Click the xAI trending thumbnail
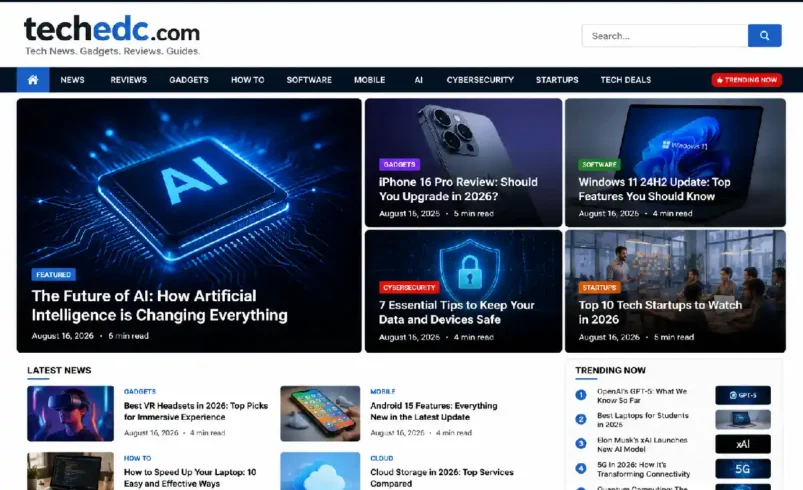 point(743,444)
